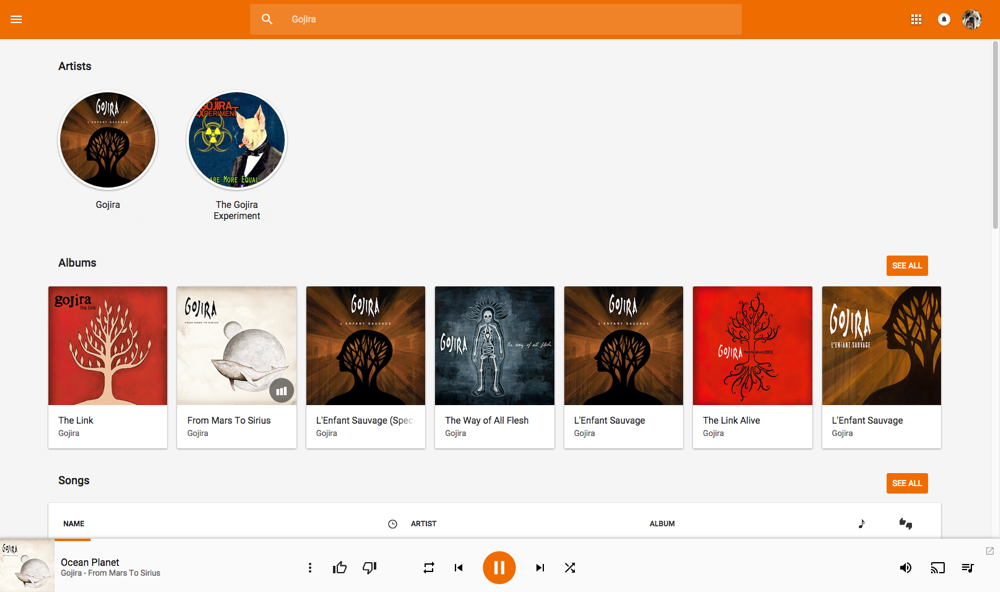This screenshot has height=592, width=1000.
Task: Open more options for Ocean Planet
Action: pos(310,568)
